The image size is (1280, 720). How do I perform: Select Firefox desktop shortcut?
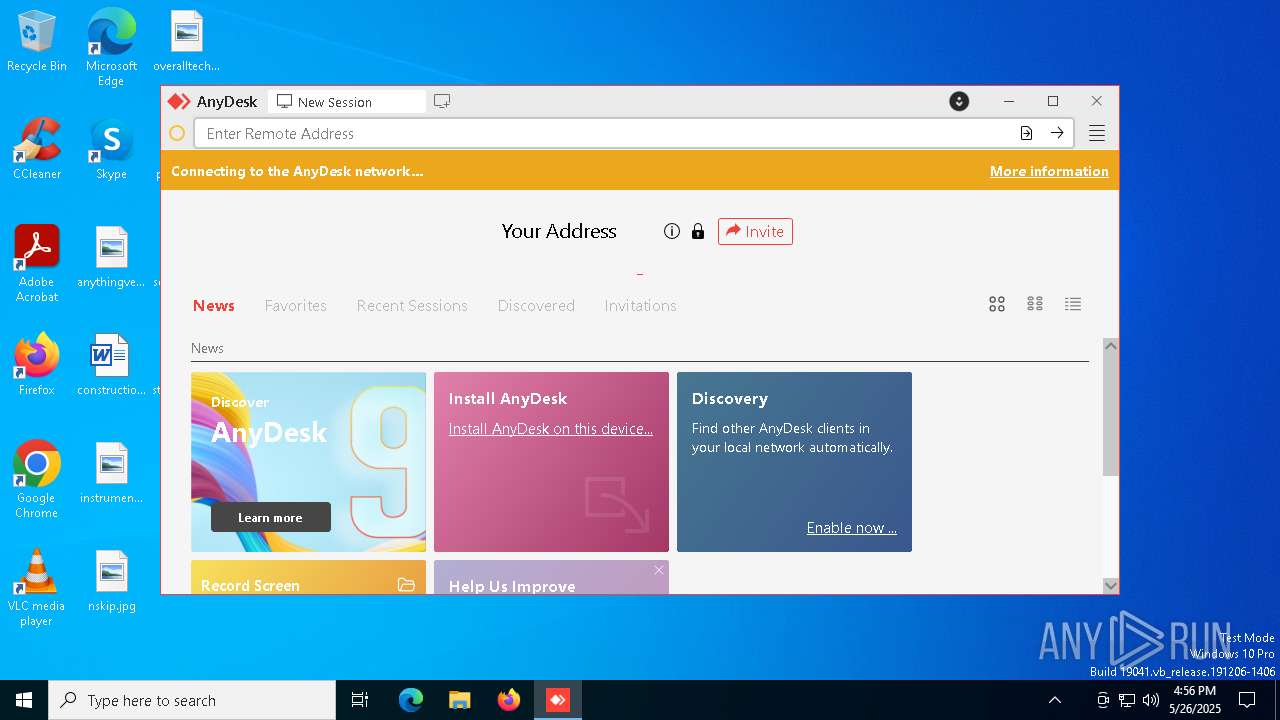point(37,364)
